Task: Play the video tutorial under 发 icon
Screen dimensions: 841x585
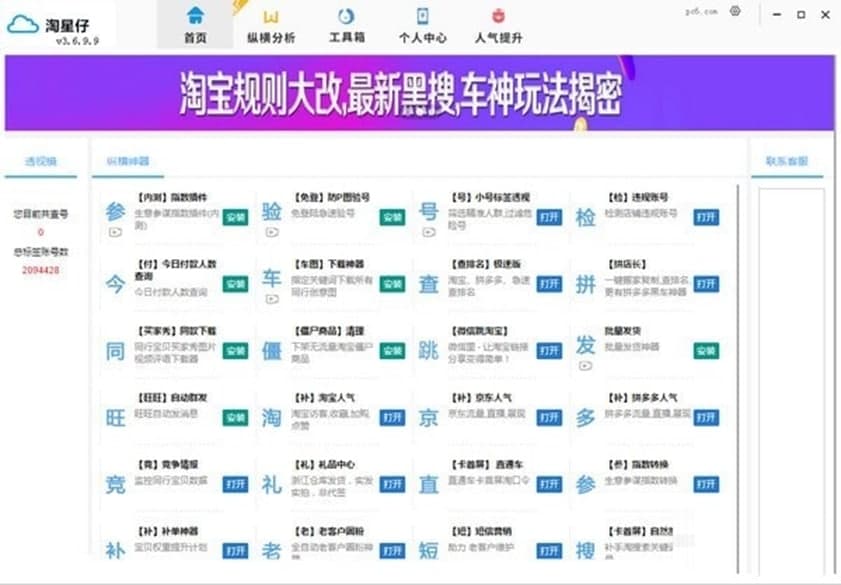Action: (x=585, y=366)
